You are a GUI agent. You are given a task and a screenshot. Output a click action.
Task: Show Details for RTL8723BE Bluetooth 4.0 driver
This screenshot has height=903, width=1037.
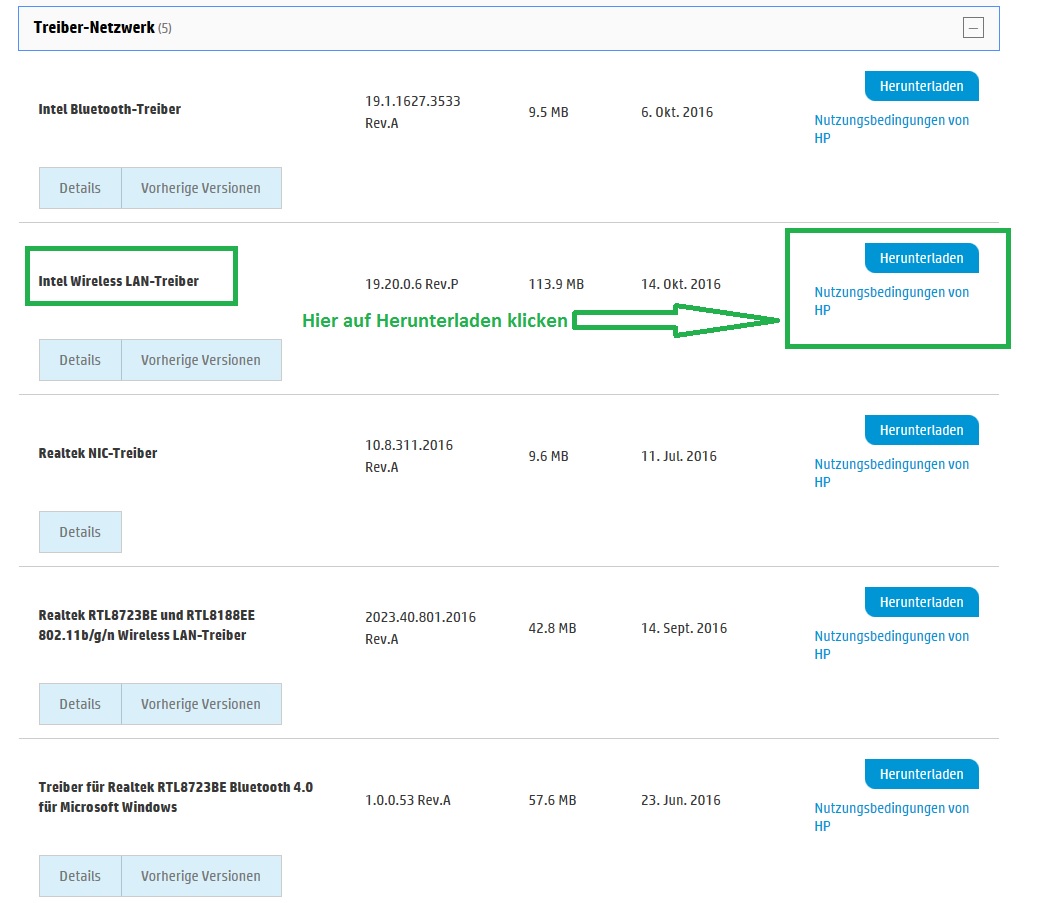[x=80, y=876]
